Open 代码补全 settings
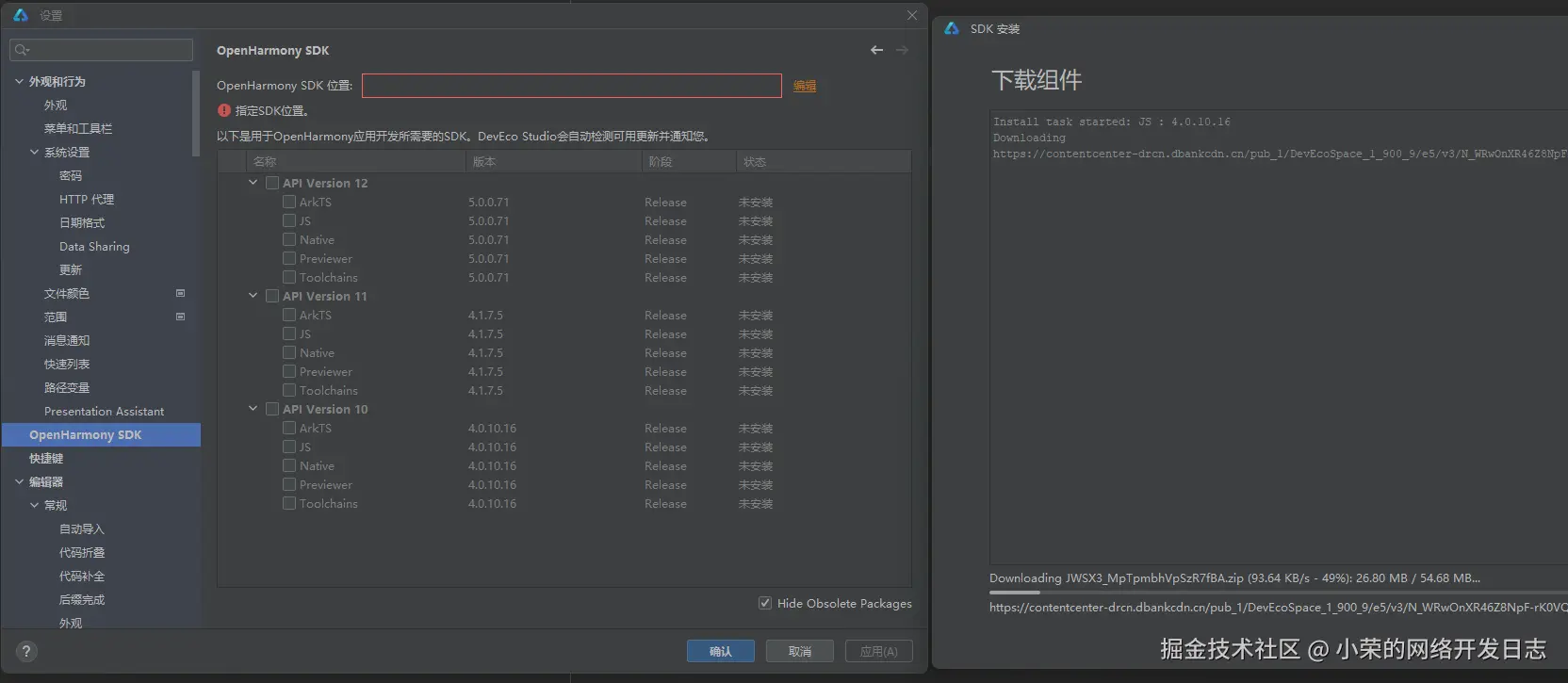The width and height of the screenshot is (1568, 683). coord(82,576)
